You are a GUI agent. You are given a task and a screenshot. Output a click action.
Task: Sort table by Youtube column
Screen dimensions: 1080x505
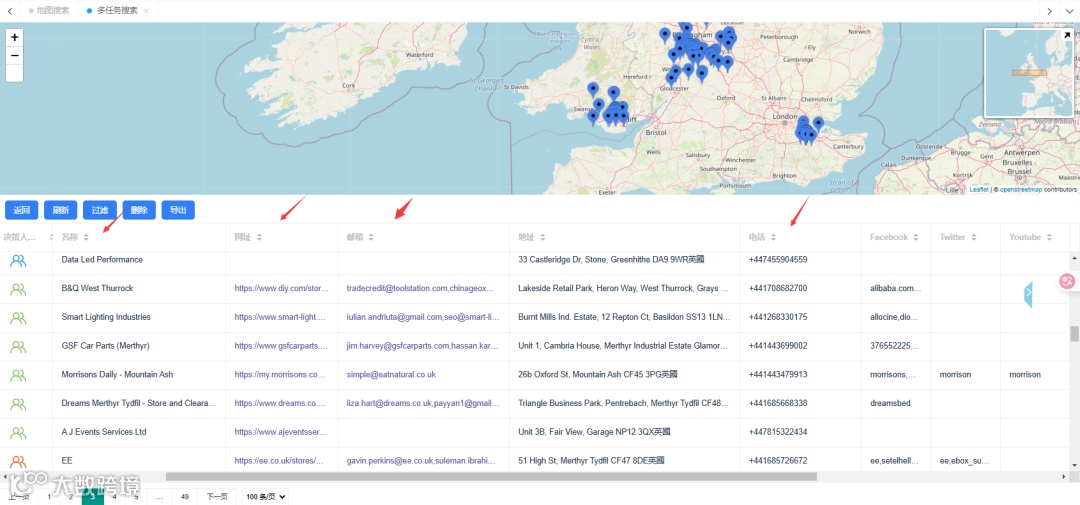(1049, 237)
